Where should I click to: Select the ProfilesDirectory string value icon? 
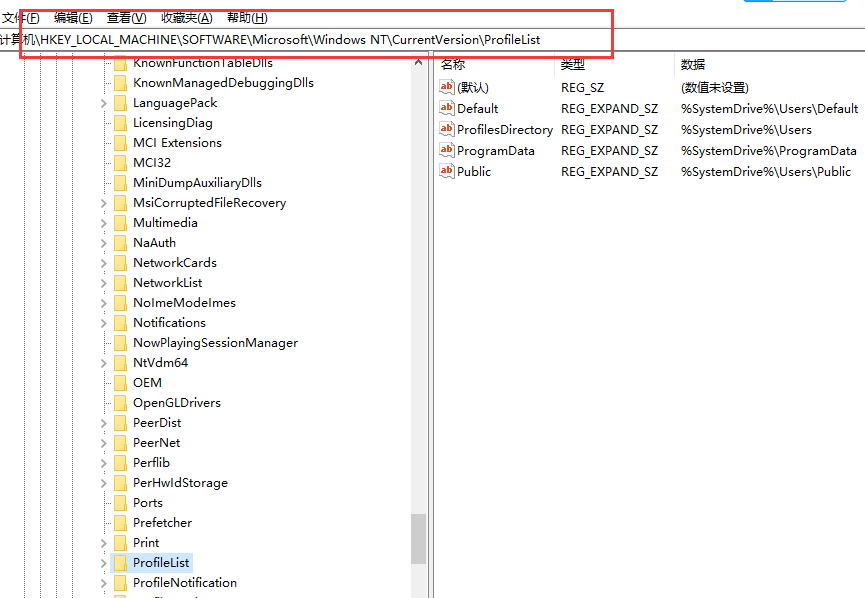(x=447, y=129)
